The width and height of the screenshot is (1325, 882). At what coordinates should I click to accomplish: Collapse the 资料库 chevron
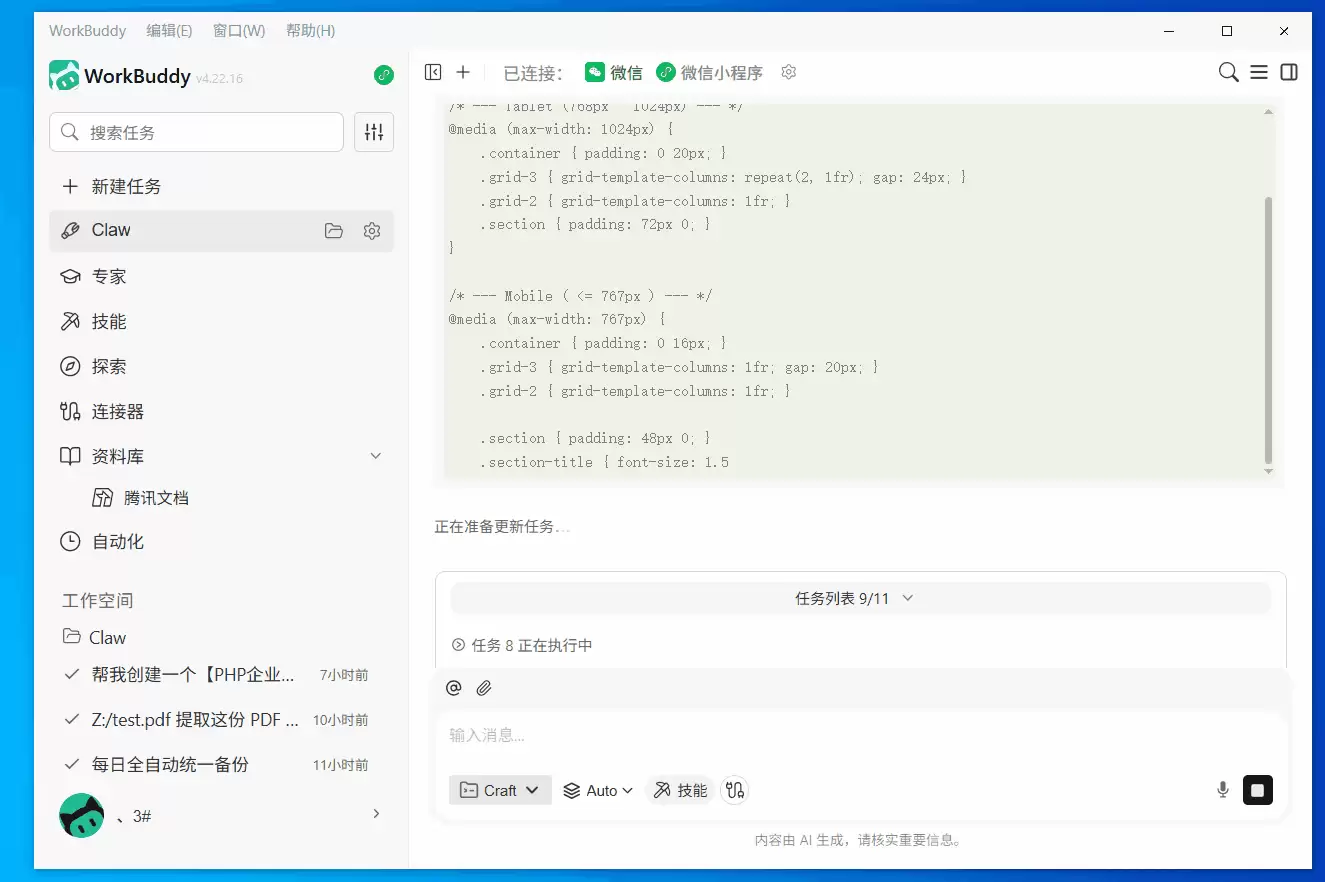click(x=376, y=456)
